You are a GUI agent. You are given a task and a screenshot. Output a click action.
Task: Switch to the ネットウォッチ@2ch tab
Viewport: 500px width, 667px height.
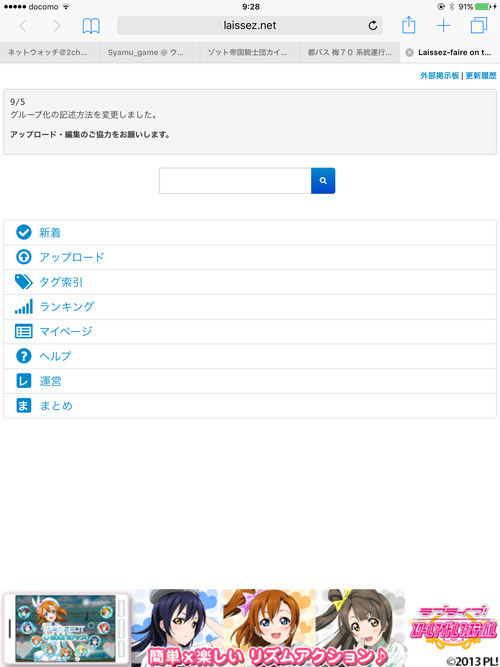50,53
